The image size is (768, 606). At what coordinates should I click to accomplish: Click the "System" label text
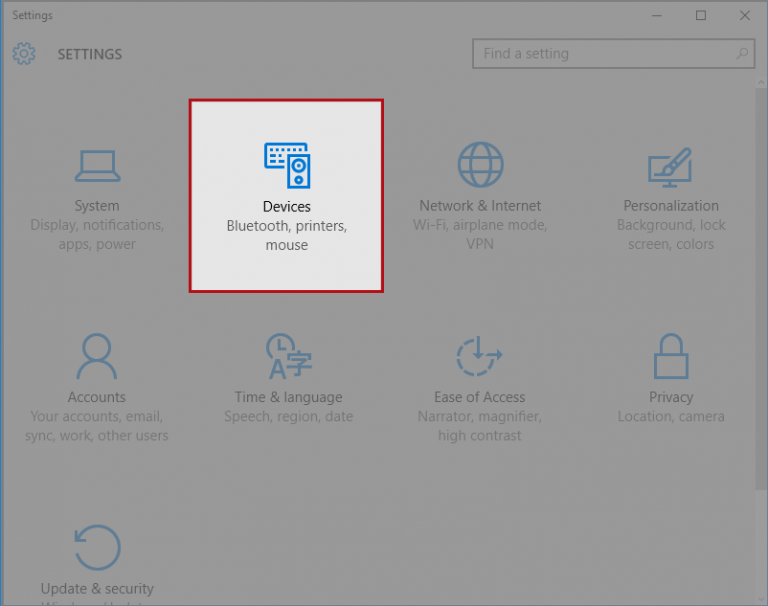point(97,206)
